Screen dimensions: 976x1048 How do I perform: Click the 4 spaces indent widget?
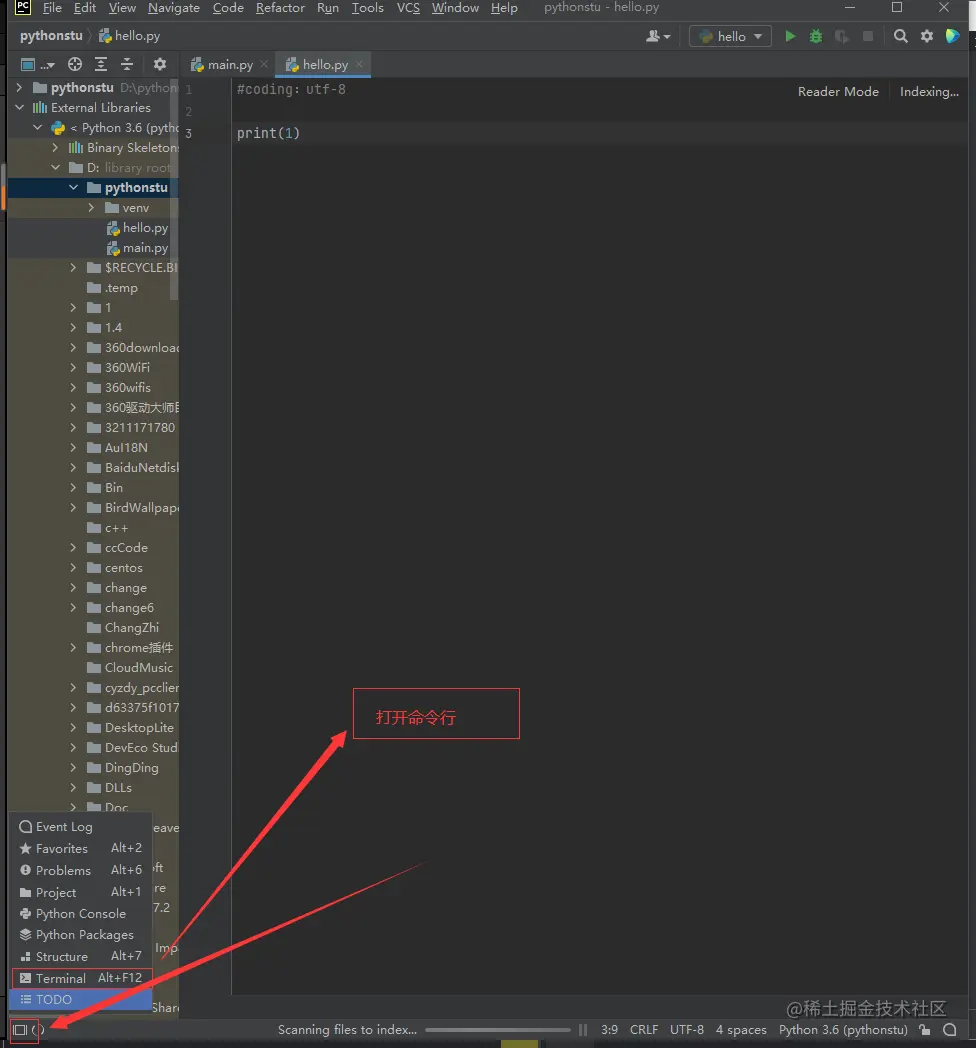pos(741,1030)
